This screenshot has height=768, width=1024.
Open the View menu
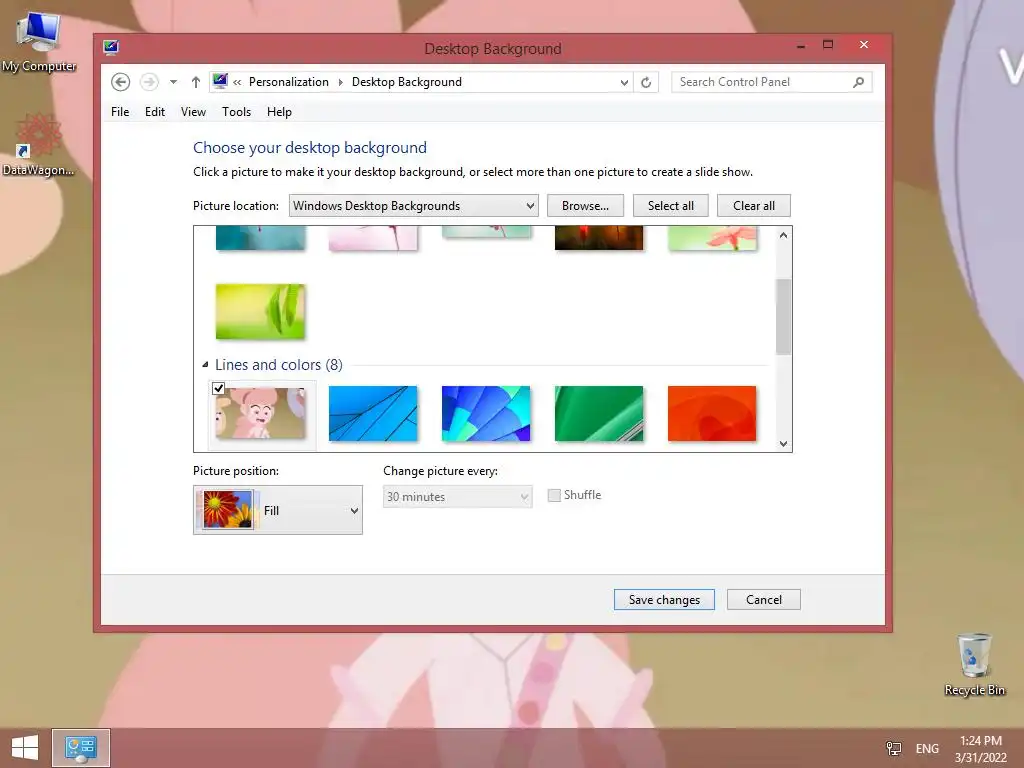pos(193,112)
